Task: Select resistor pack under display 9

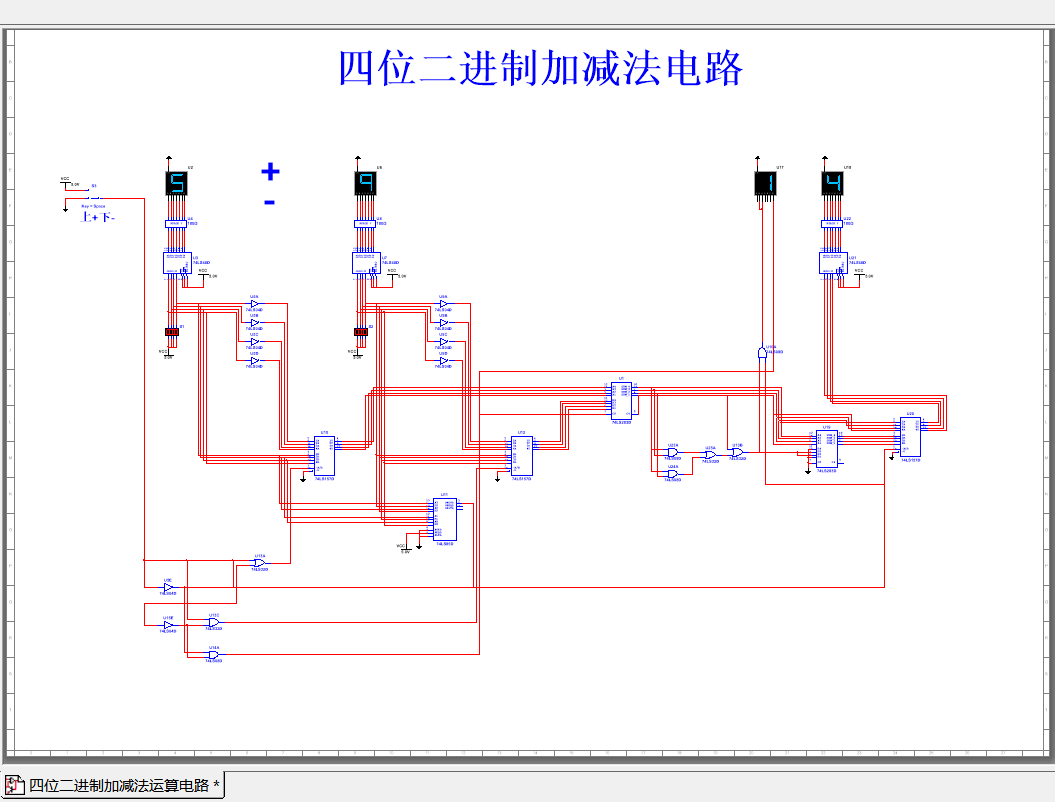Action: click(x=365, y=224)
